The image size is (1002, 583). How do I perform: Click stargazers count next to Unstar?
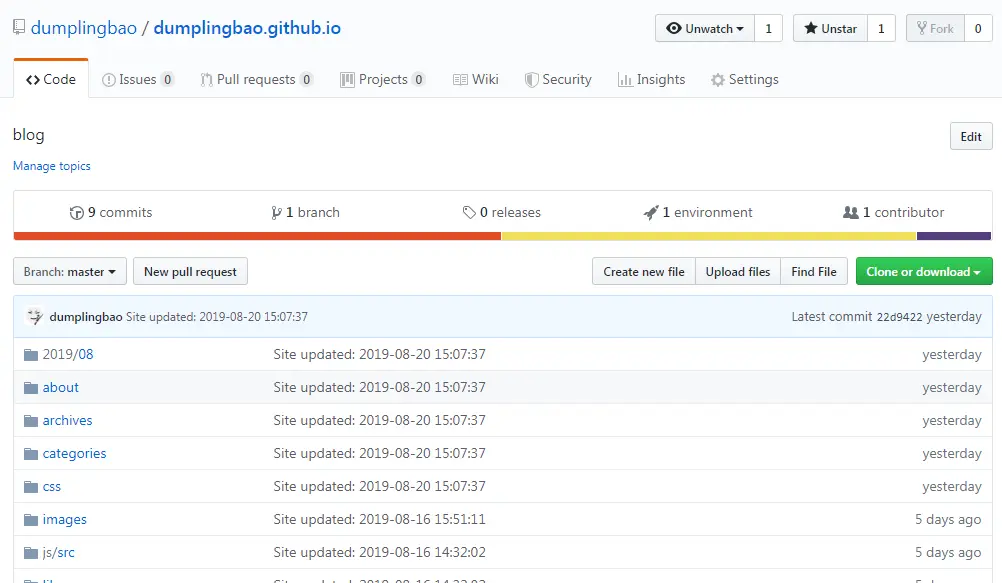pos(881,28)
